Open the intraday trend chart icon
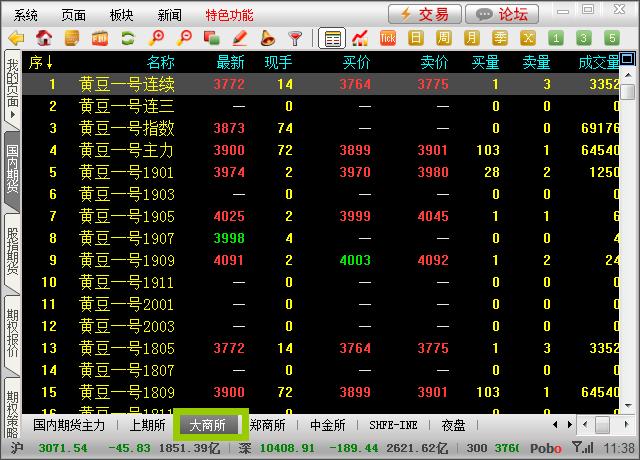This screenshot has width=640, height=460. click(x=360, y=38)
